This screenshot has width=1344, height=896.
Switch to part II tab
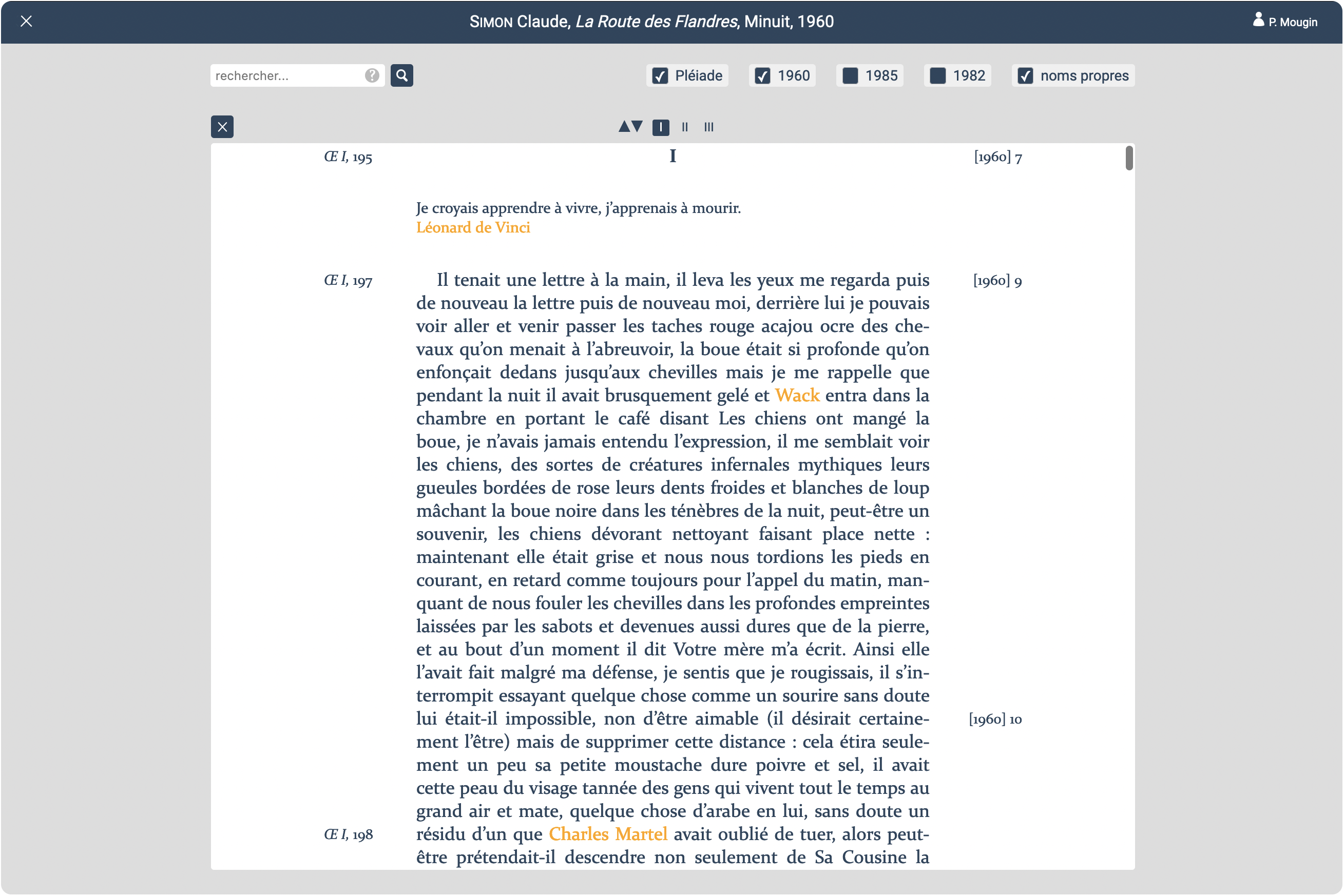[x=685, y=127]
